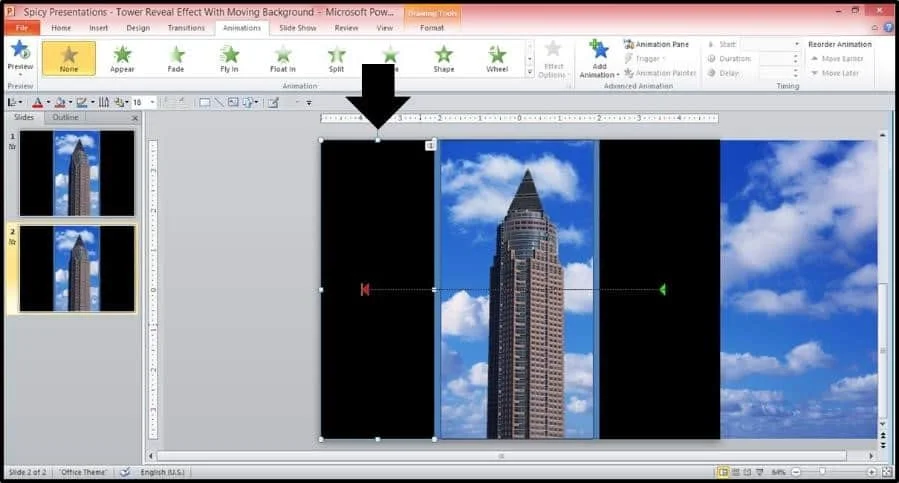Viewport: 899px width, 483px height.
Task: Click the Preview animation star icon
Action: [x=20, y=50]
